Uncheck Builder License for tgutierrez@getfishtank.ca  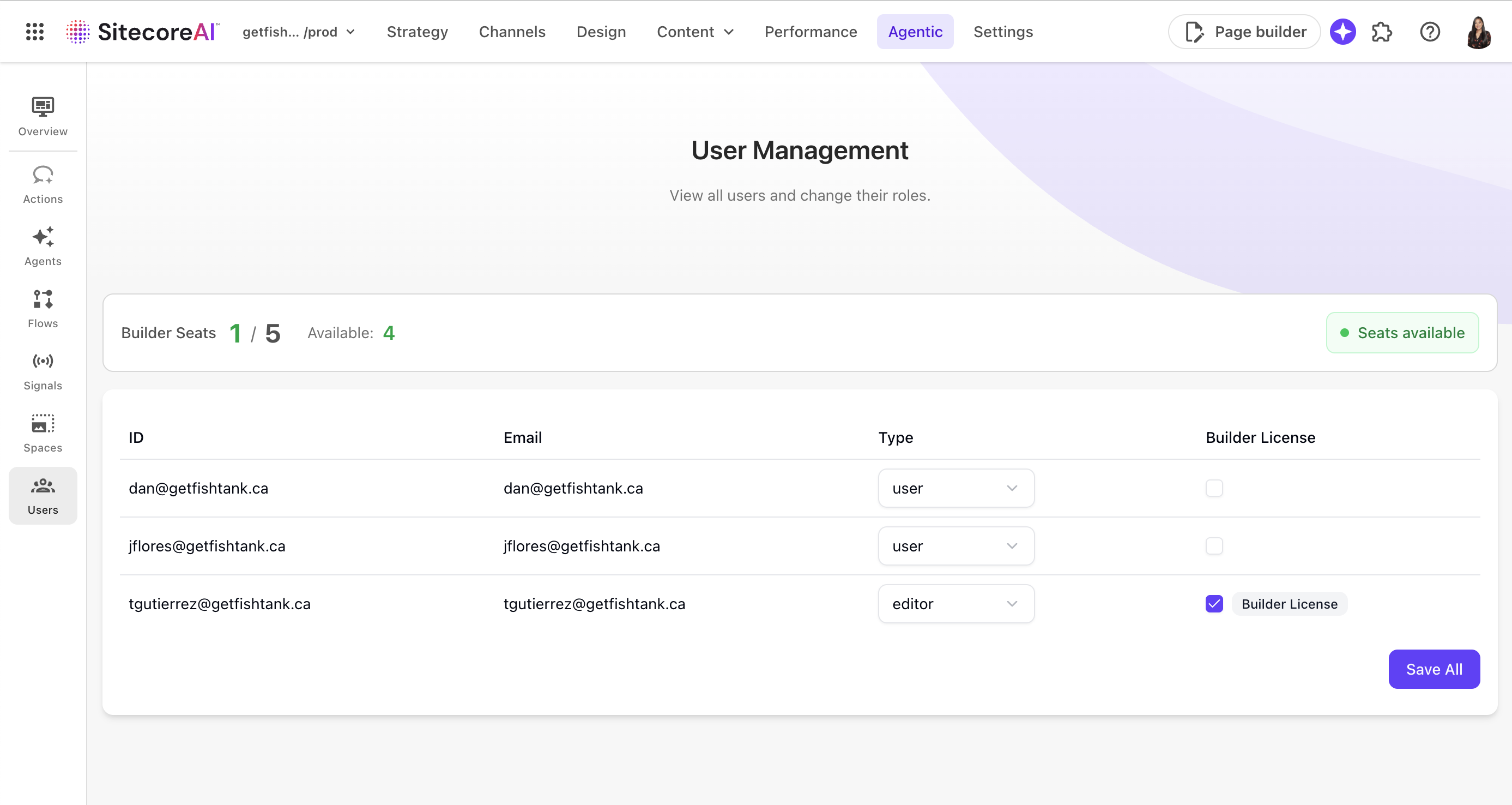[1214, 604]
